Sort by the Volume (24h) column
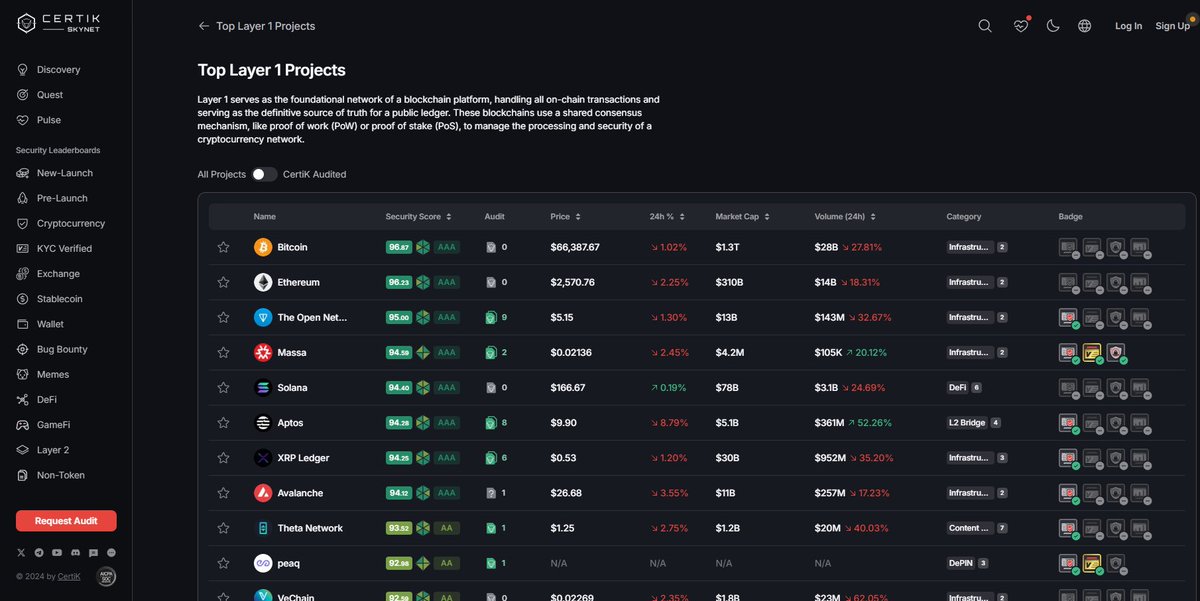The image size is (1200, 601). pyautogui.click(x=844, y=216)
